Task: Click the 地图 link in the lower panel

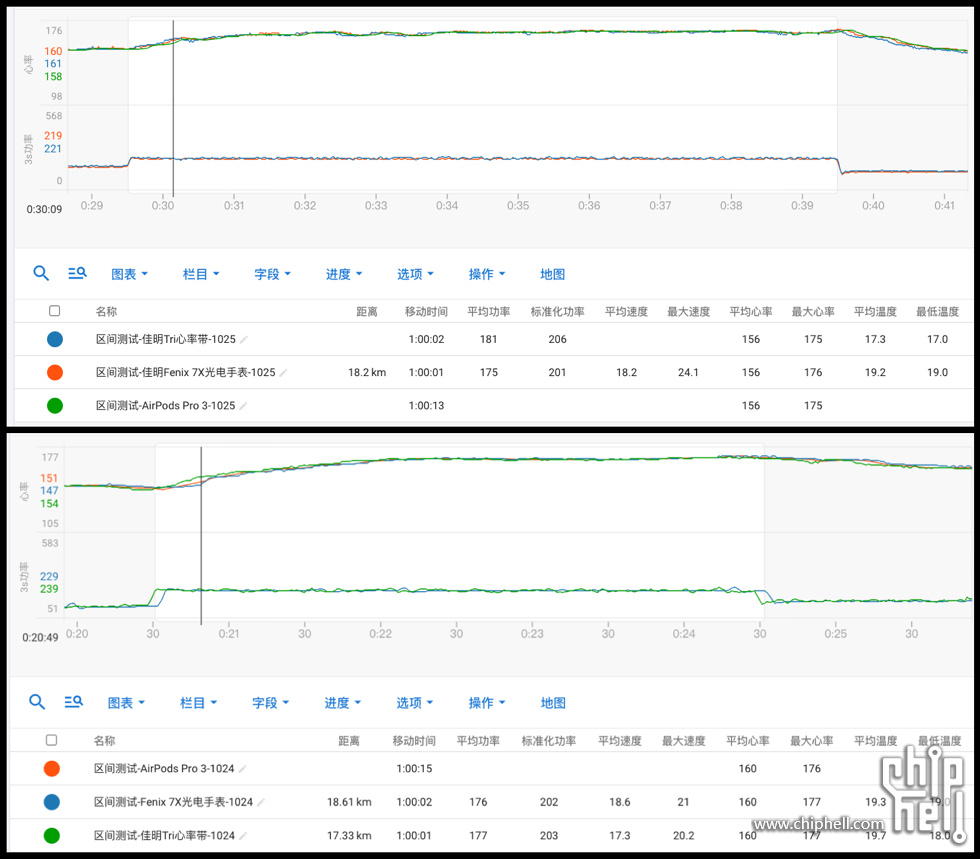Action: [553, 703]
